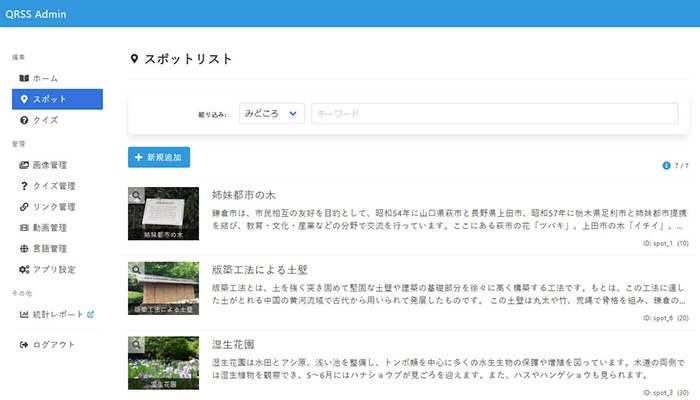Image resolution: width=700 pixels, height=400 pixels.
Task: Click the QRSS Admin header title
Action: [35, 13]
